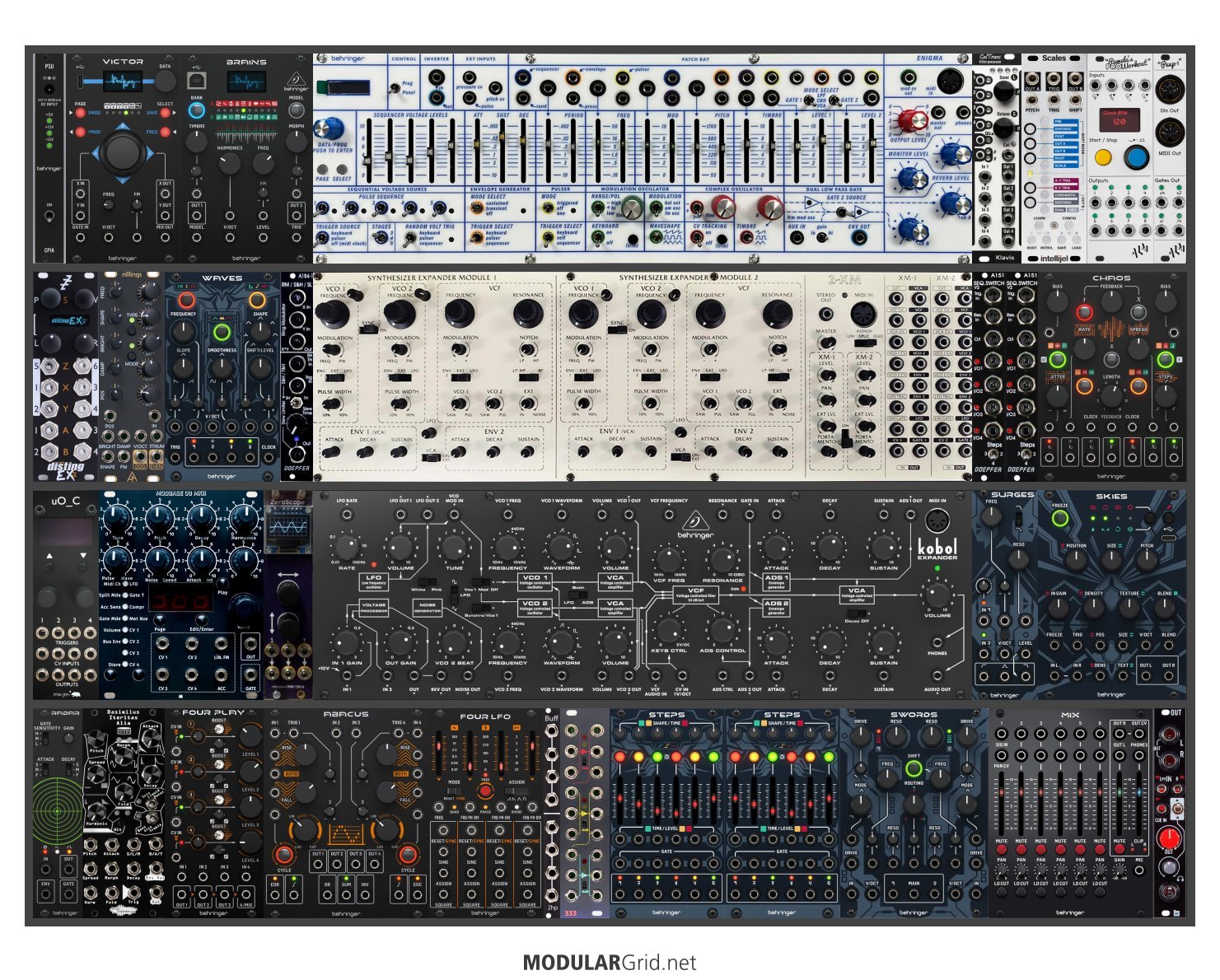
Task: Turn the DATA knob on Victor
Action: [165, 81]
